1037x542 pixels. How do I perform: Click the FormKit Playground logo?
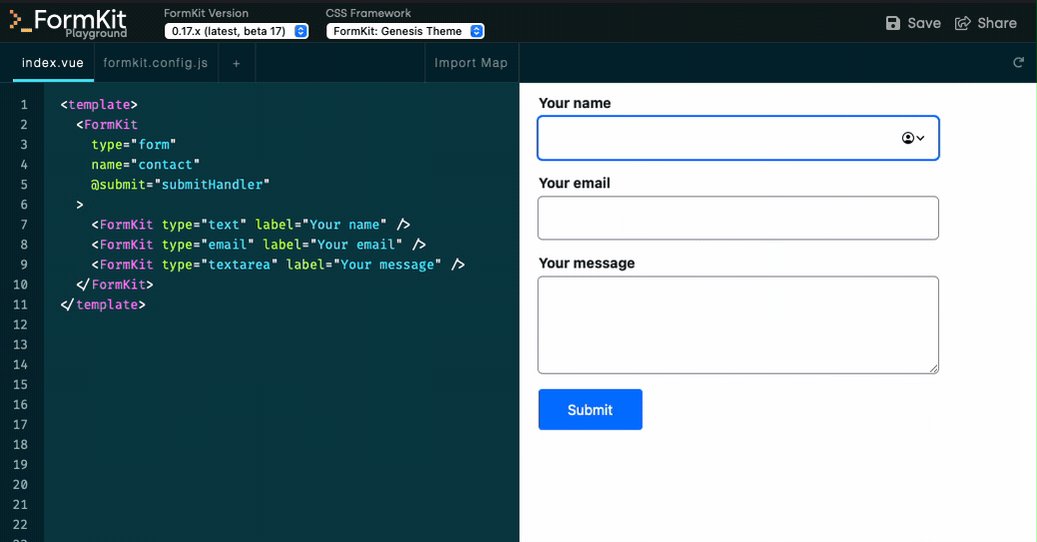pyautogui.click(x=68, y=23)
